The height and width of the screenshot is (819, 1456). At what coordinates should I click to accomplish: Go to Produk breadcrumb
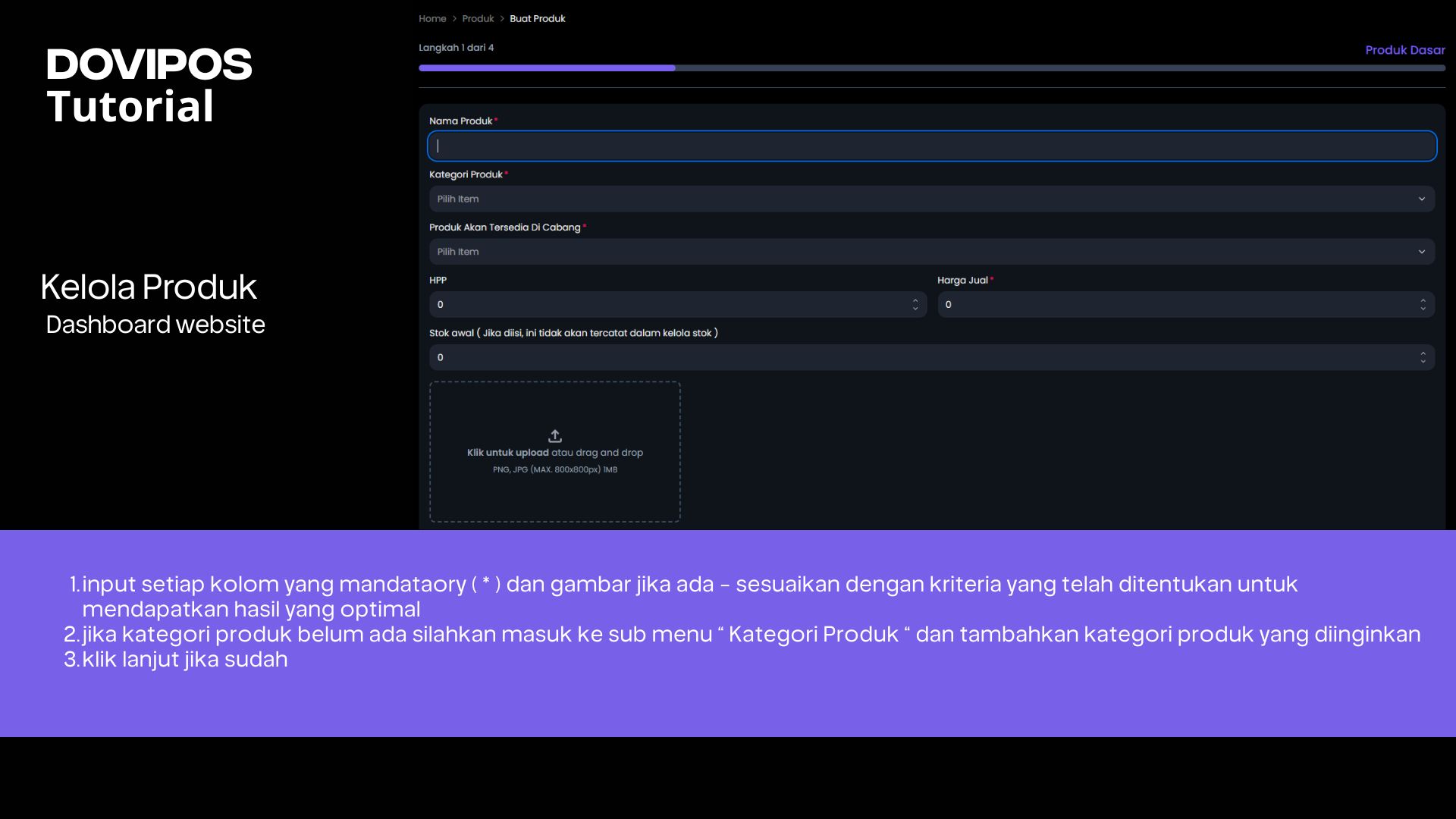pyautogui.click(x=478, y=18)
